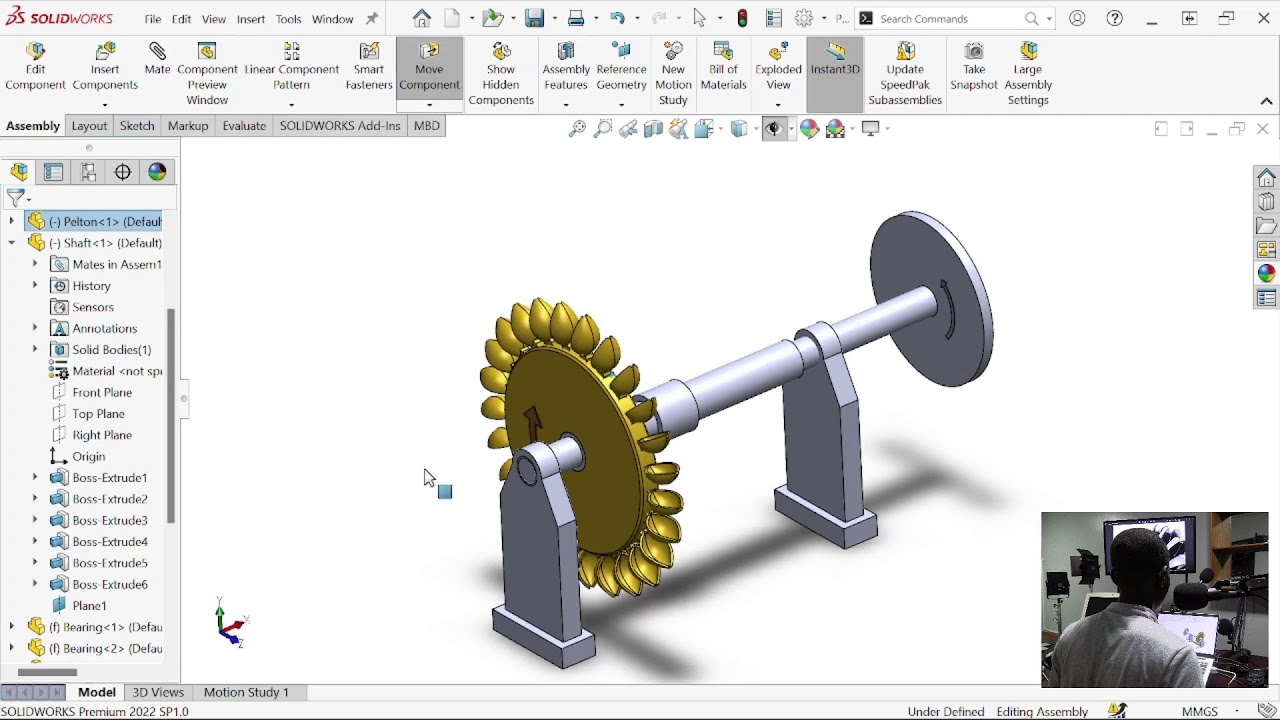Toggle hide/show items eye icon
The image size is (1280, 720).
click(773, 128)
